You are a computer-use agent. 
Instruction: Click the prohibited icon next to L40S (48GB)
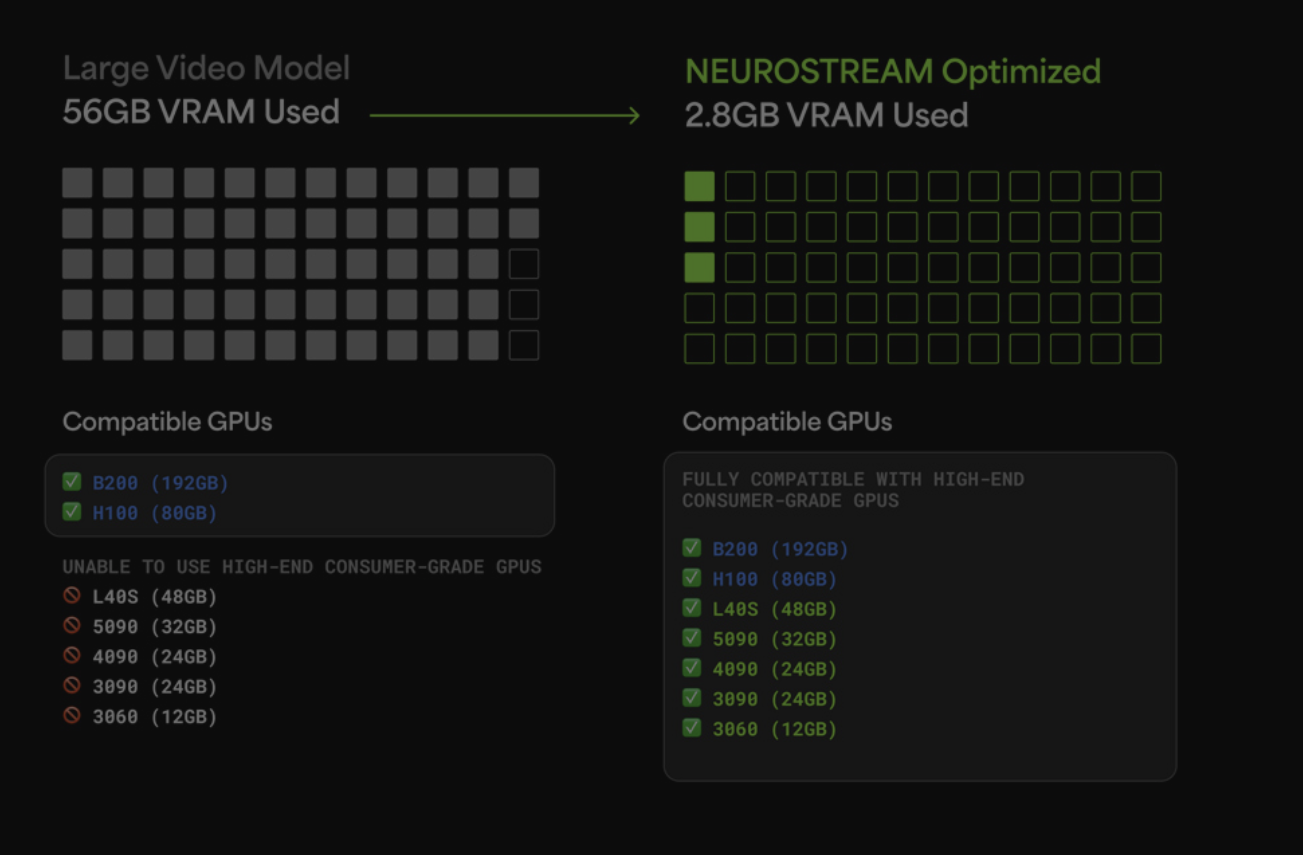[x=72, y=596]
